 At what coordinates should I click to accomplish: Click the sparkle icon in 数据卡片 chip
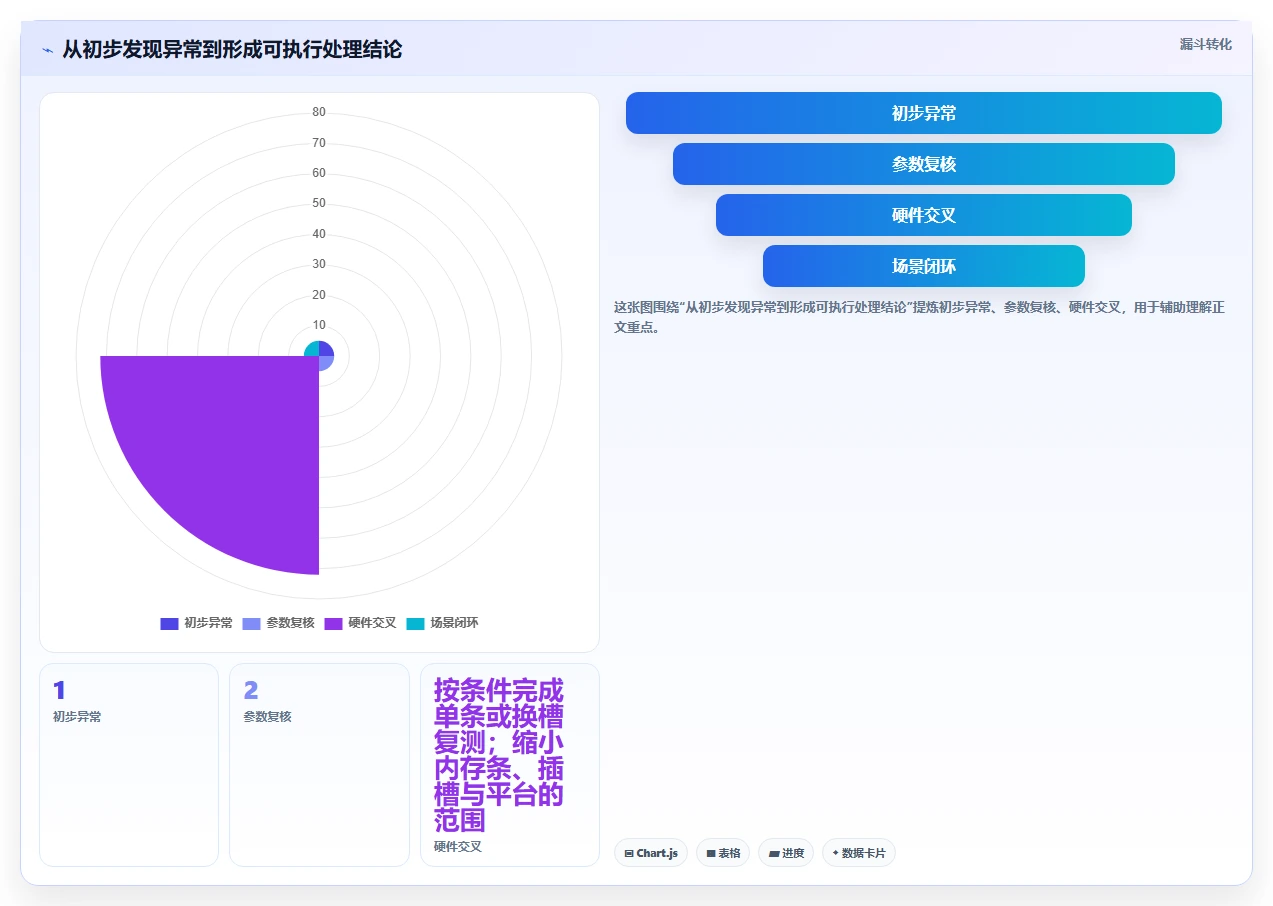(x=836, y=853)
